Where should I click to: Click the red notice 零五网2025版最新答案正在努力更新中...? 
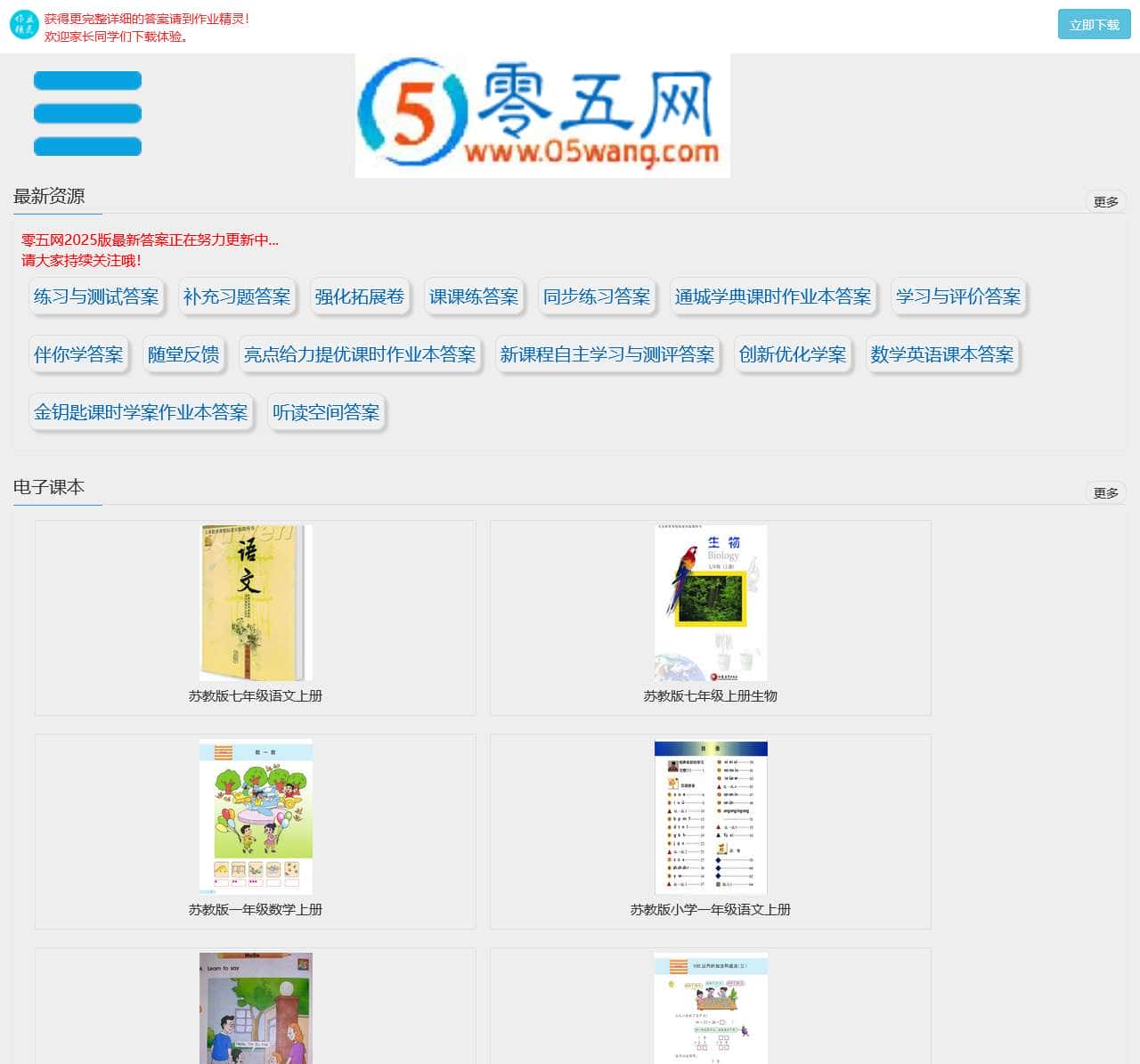tap(150, 240)
